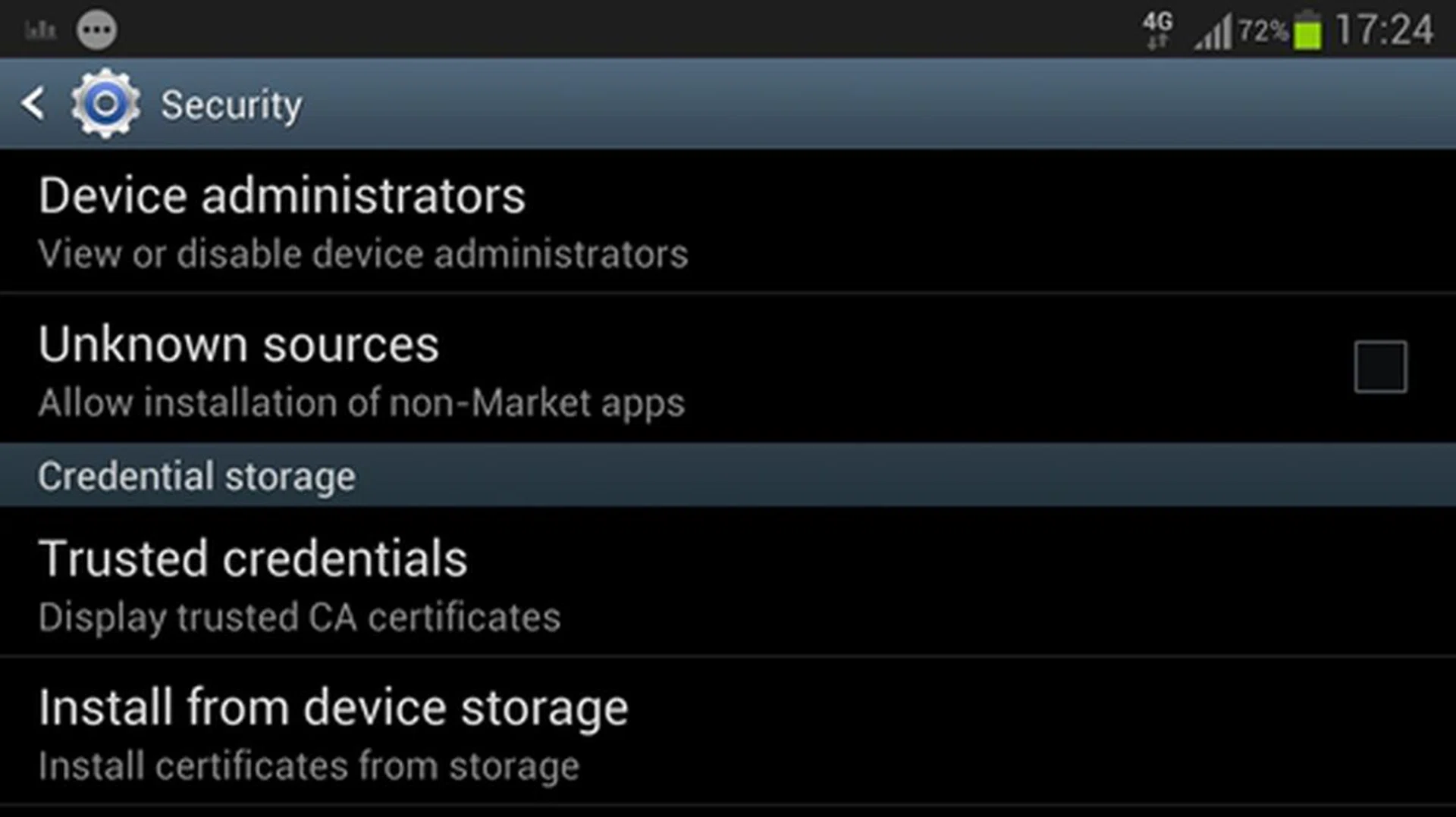
Task: Tap the 17:24 clock
Action: pyautogui.click(x=1384, y=30)
